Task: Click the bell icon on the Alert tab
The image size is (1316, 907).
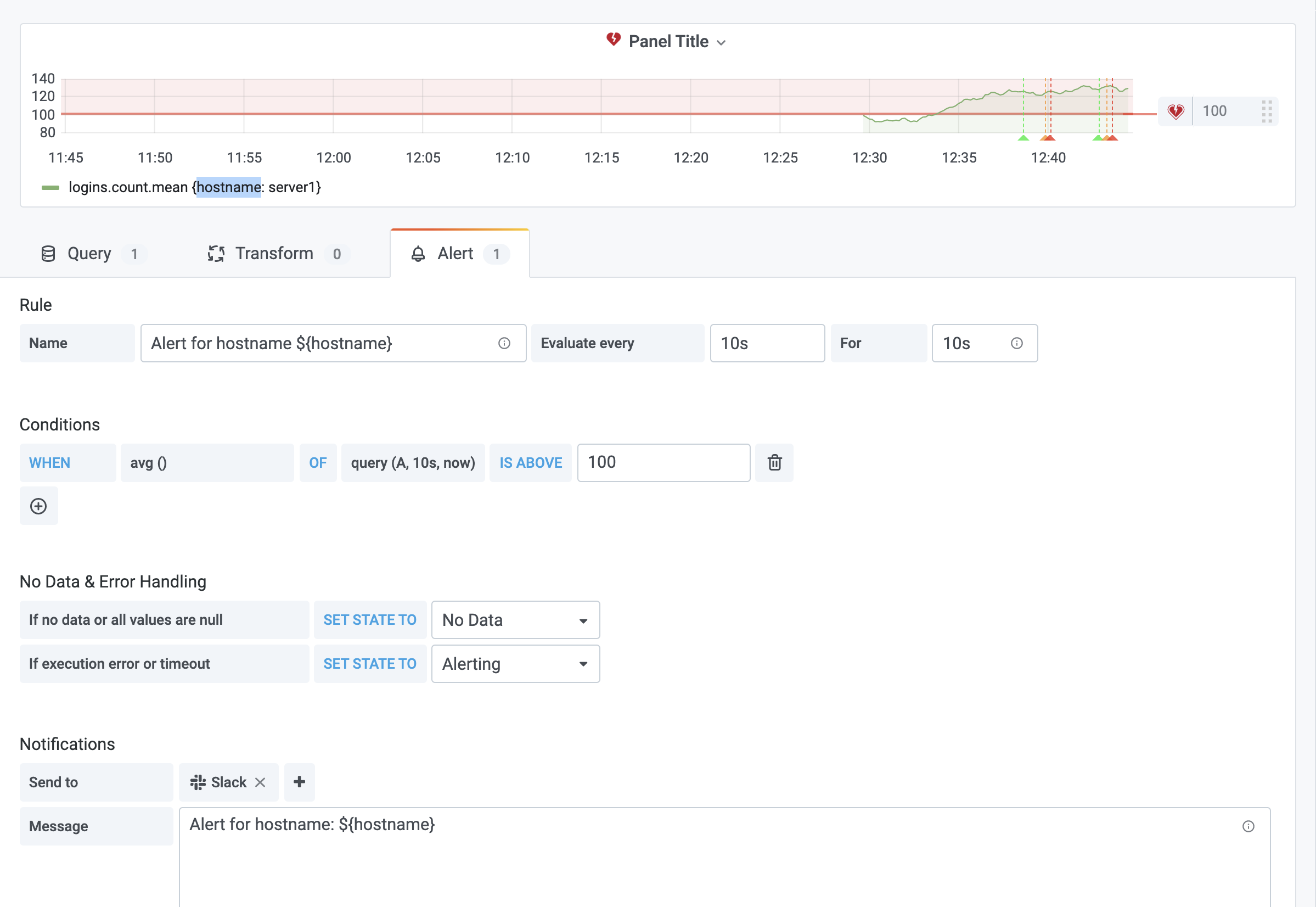Action: click(x=419, y=254)
